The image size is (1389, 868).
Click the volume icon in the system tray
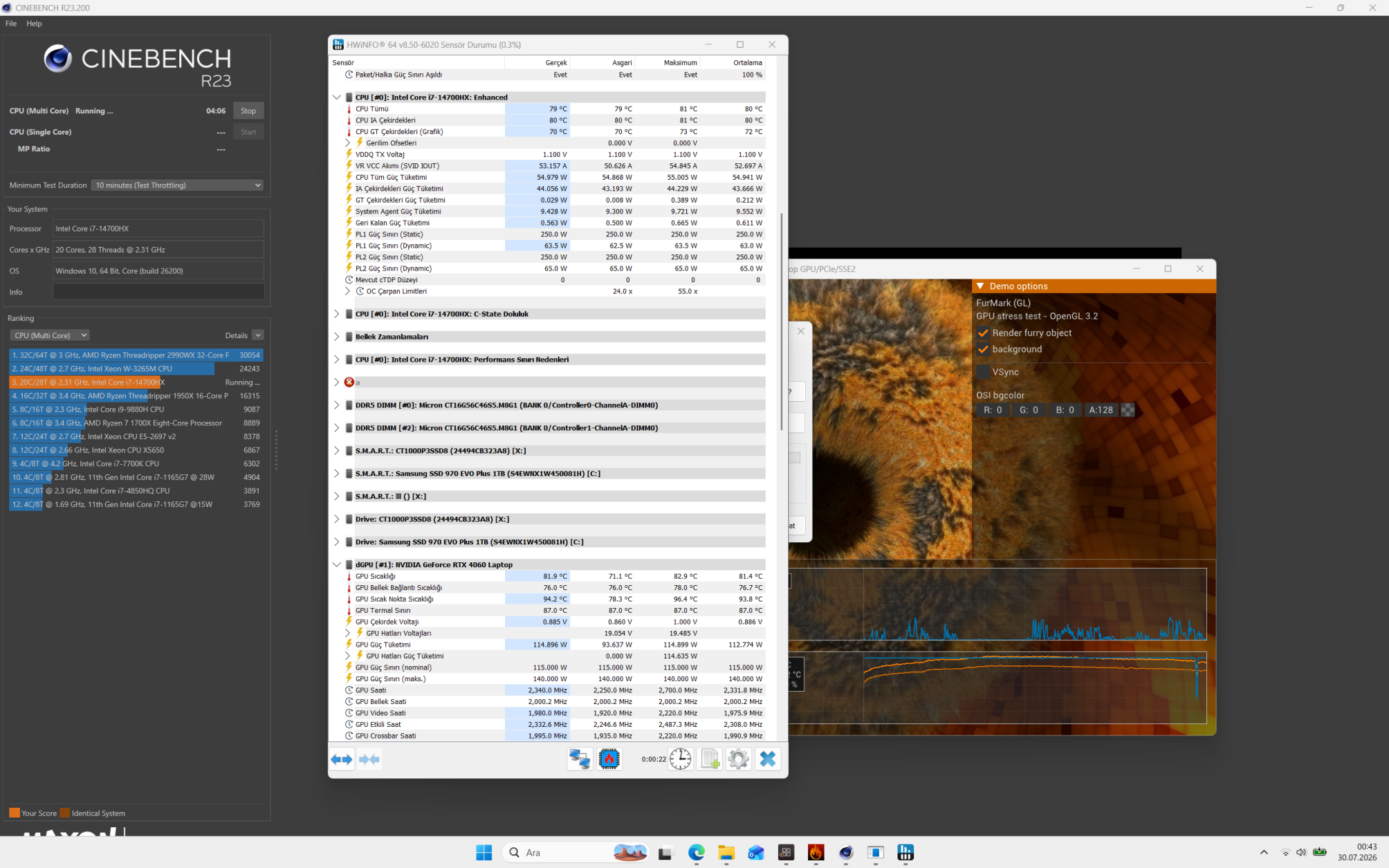coord(1301,853)
